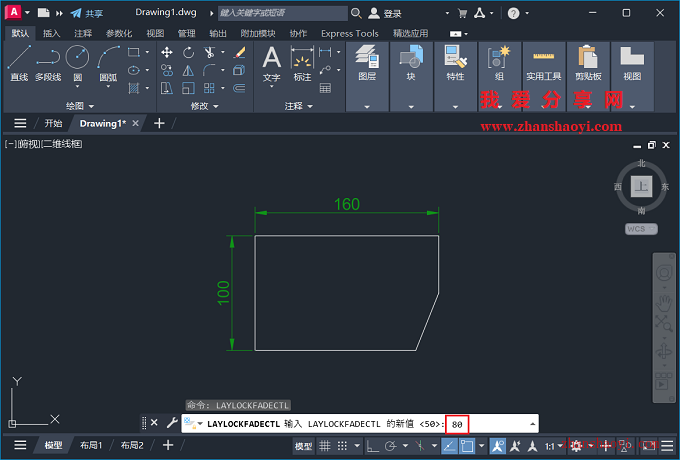
Task: Click the Share (共享) button
Action: coord(87,13)
